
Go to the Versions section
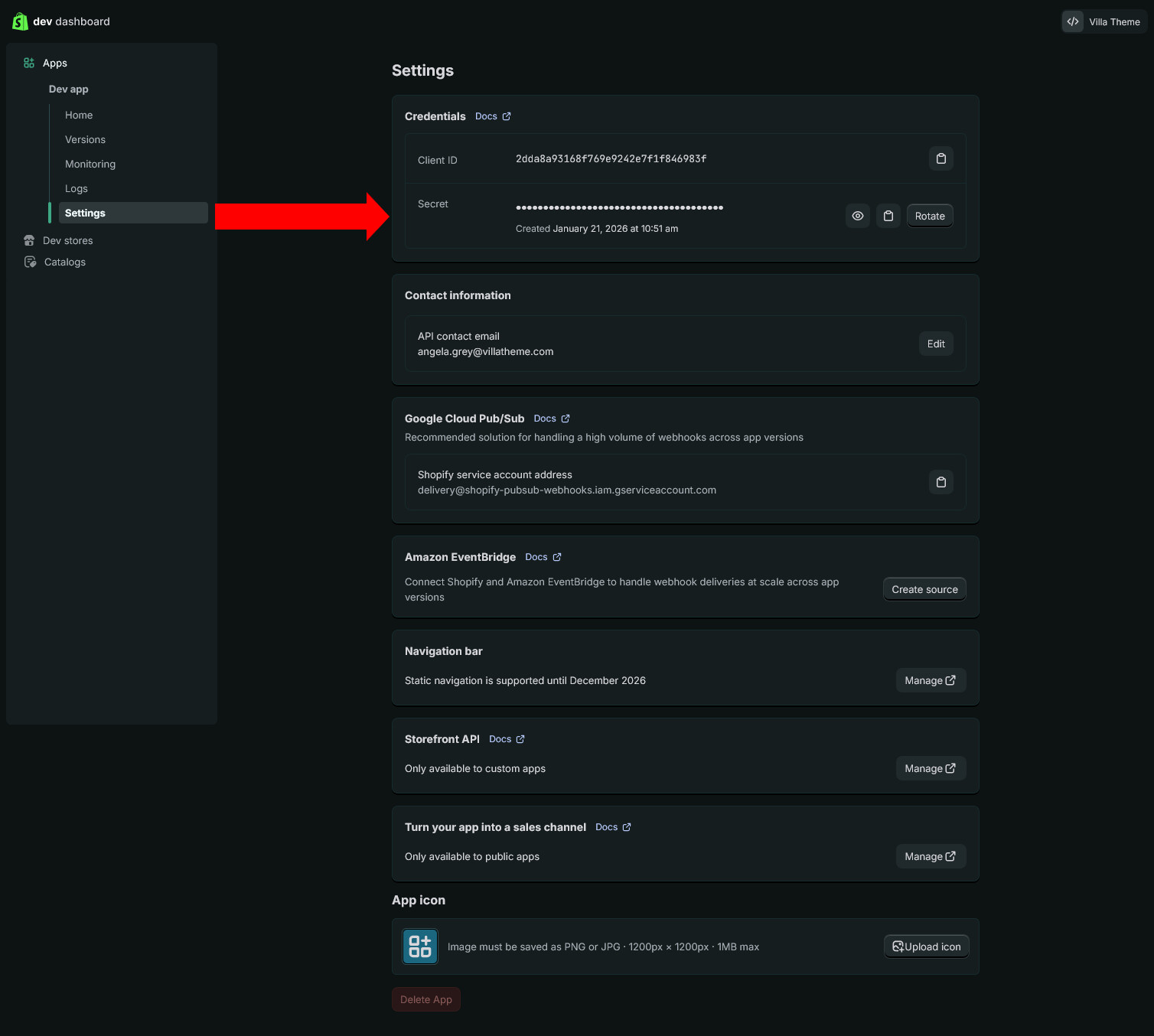(x=85, y=139)
